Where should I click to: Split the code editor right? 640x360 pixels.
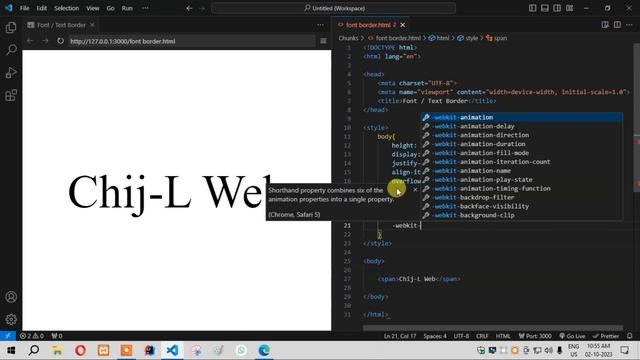(x=617, y=25)
